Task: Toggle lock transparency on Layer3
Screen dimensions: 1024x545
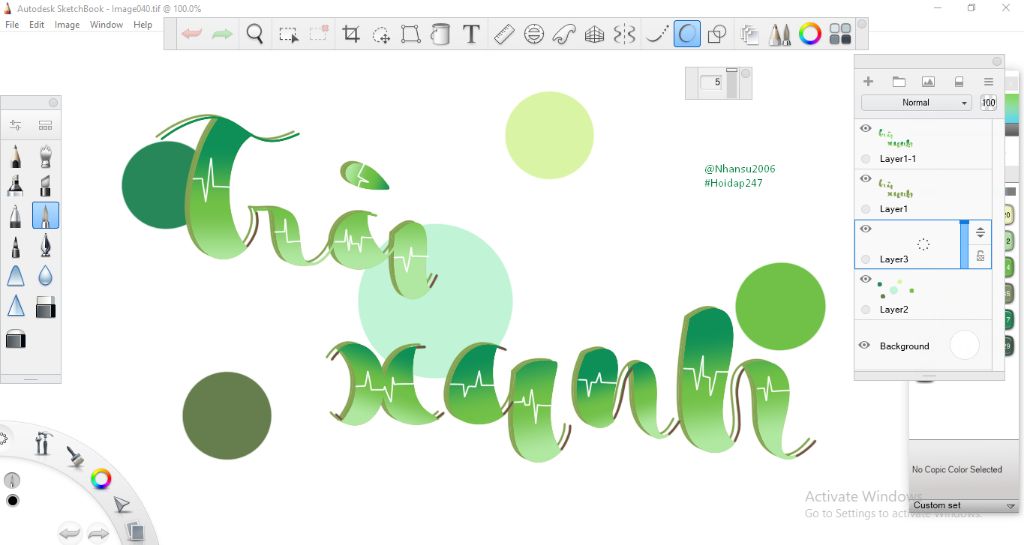Action: [x=980, y=256]
